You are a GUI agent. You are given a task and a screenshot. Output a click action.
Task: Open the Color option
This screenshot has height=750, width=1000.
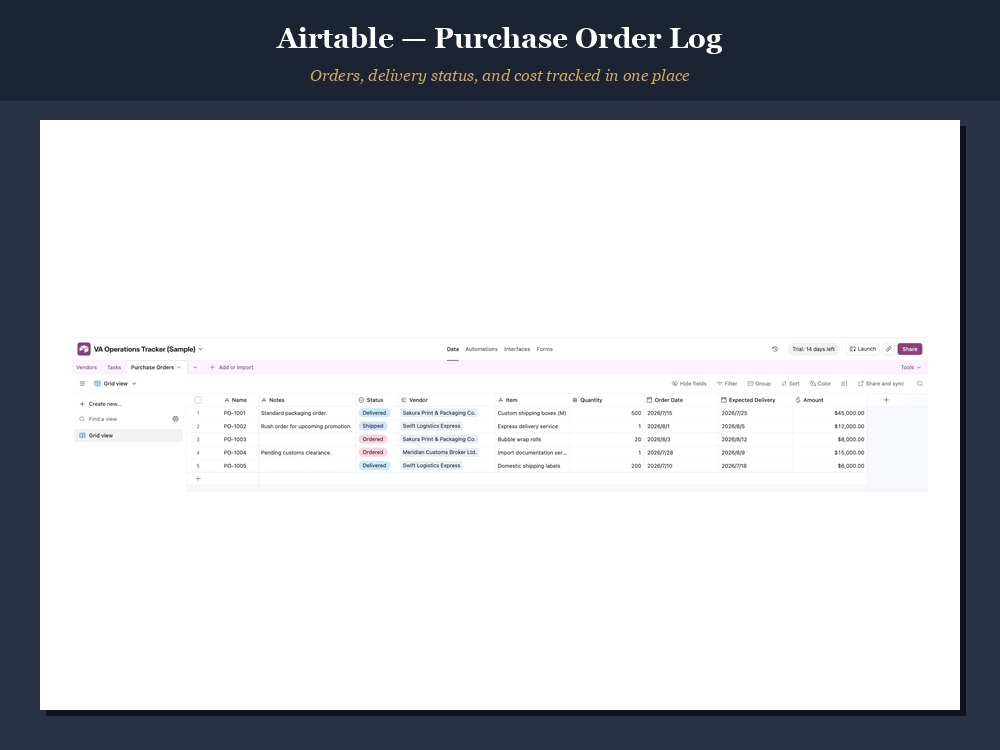pyautogui.click(x=820, y=384)
